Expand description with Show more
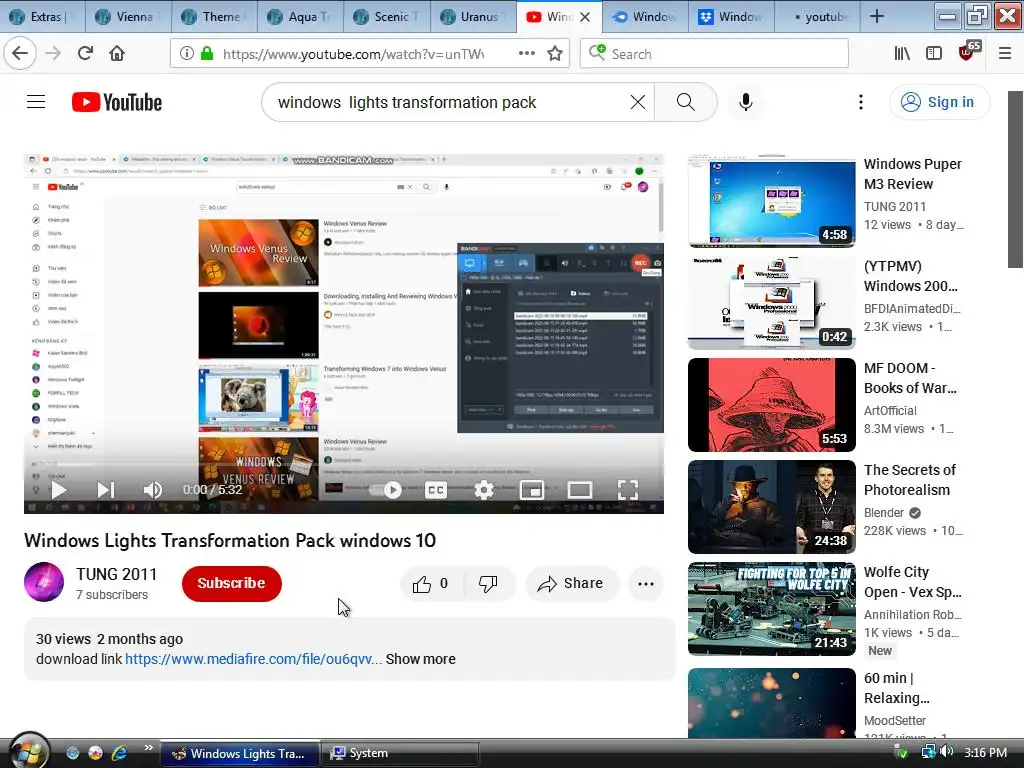The height and width of the screenshot is (768, 1024). [x=421, y=659]
